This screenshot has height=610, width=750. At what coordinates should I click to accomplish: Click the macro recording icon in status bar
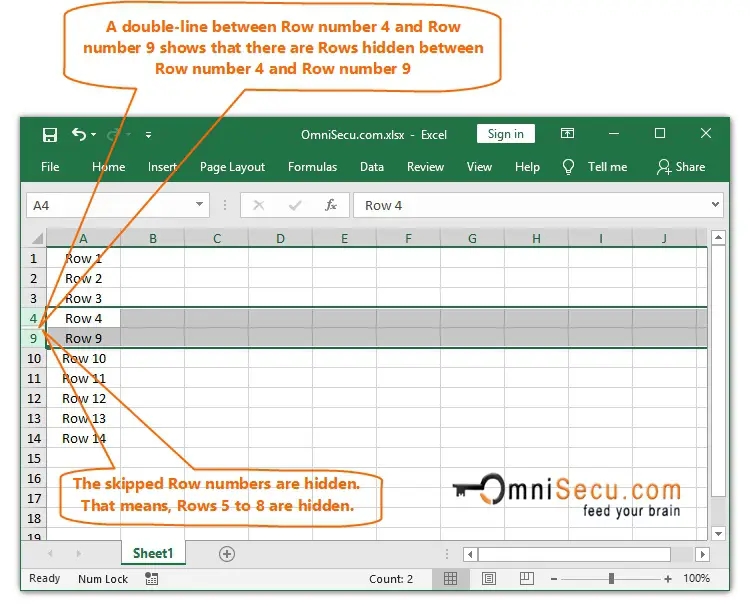(151, 578)
